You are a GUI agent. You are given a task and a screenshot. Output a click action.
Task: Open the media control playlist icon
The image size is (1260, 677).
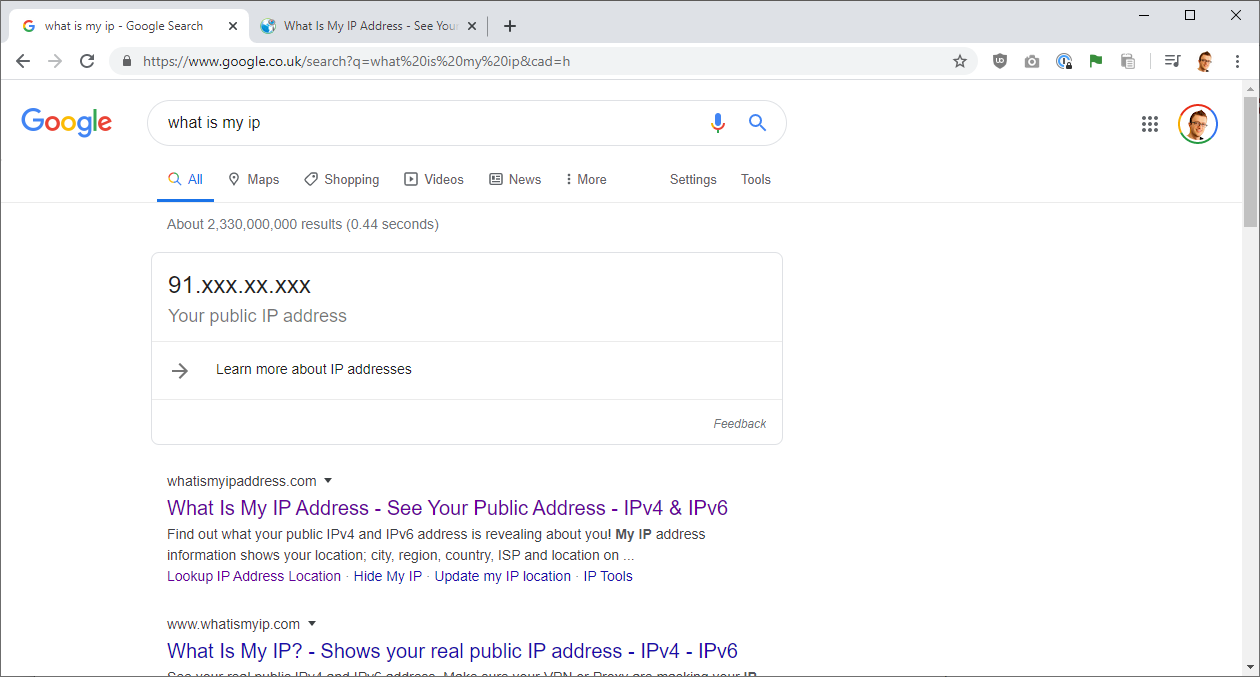[x=1172, y=61]
